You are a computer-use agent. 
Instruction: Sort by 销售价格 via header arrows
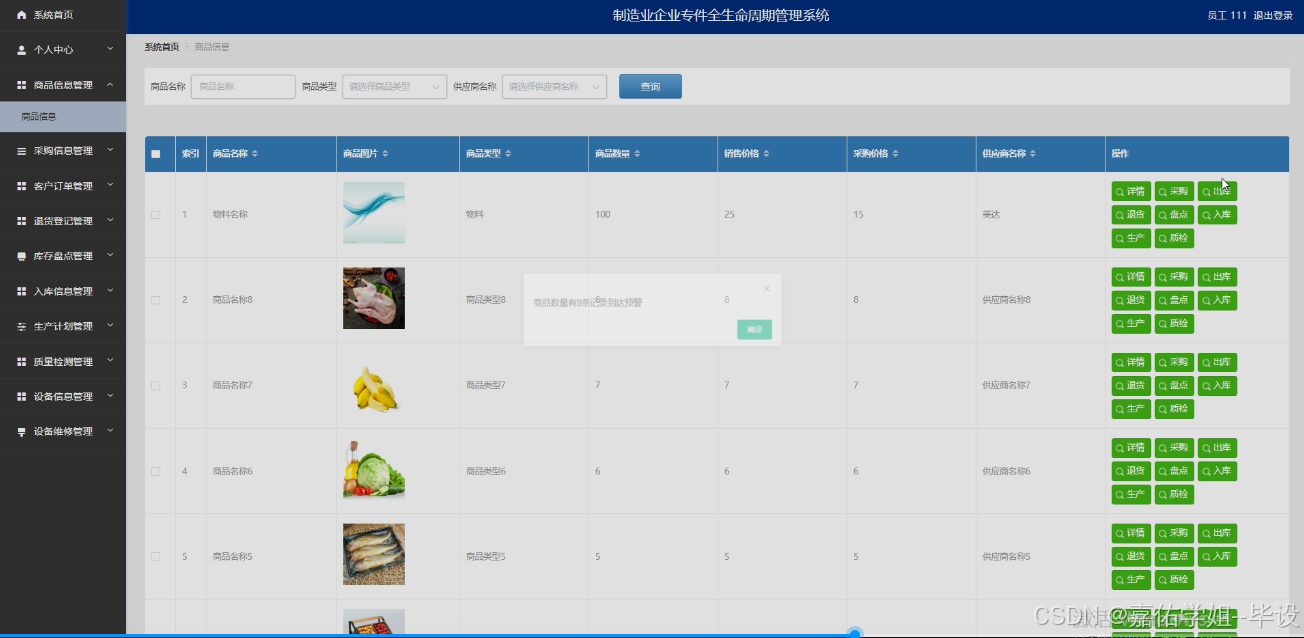(766, 154)
